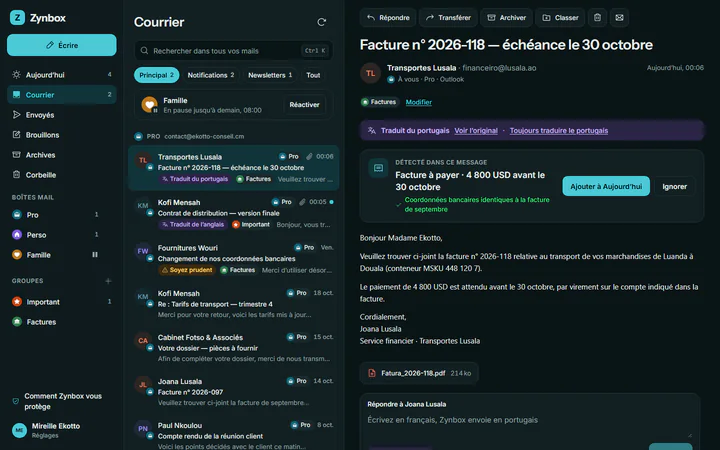Click the financeiro@lusala.ao sender address
Image resolution: width=720 pixels, height=450 pixels.
[499, 68]
